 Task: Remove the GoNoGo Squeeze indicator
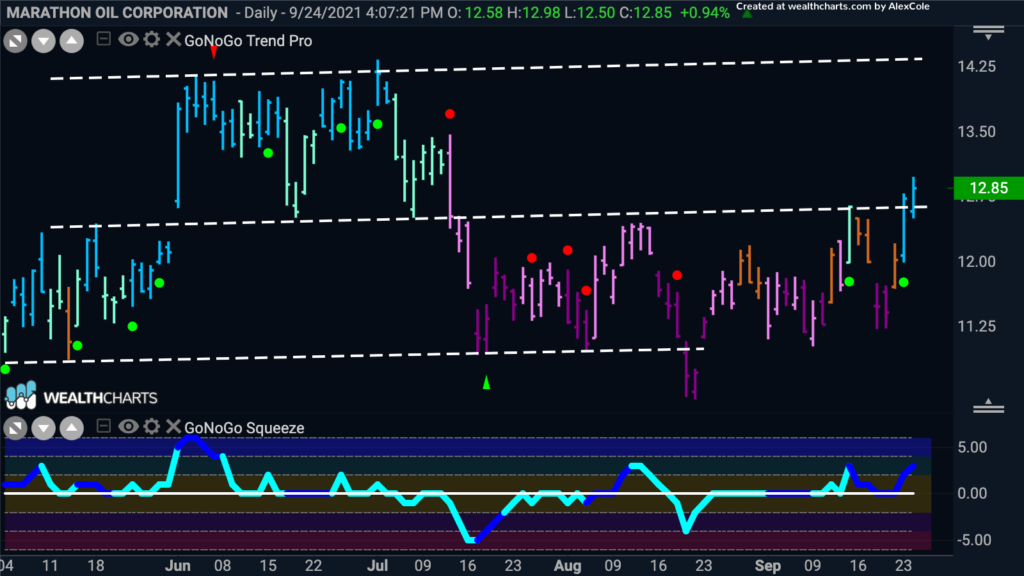click(x=173, y=426)
